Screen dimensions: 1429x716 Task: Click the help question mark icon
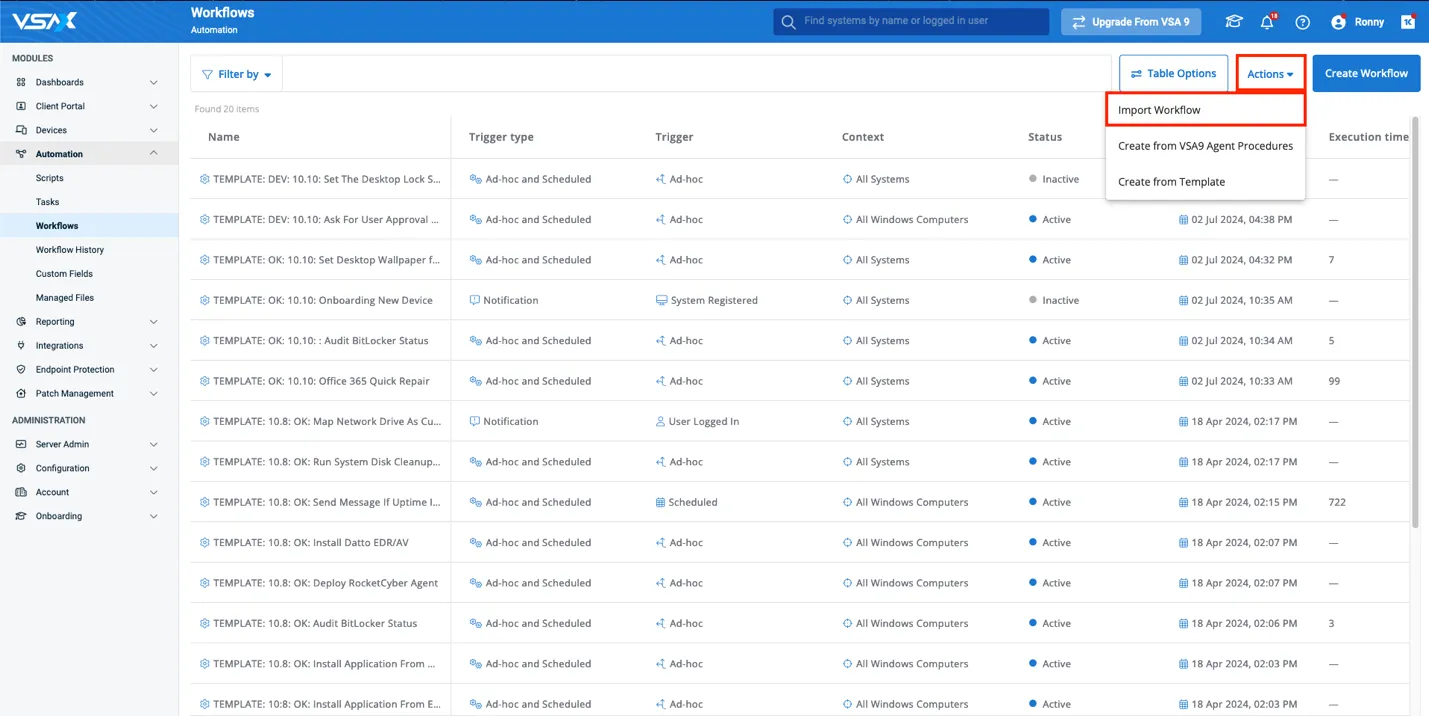pyautogui.click(x=1302, y=22)
